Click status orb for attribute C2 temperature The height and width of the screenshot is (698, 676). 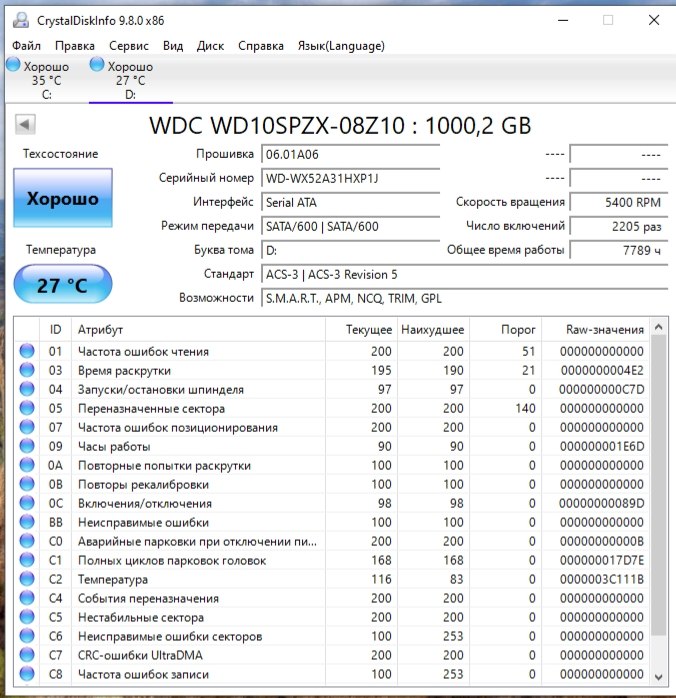pyautogui.click(x=27, y=579)
